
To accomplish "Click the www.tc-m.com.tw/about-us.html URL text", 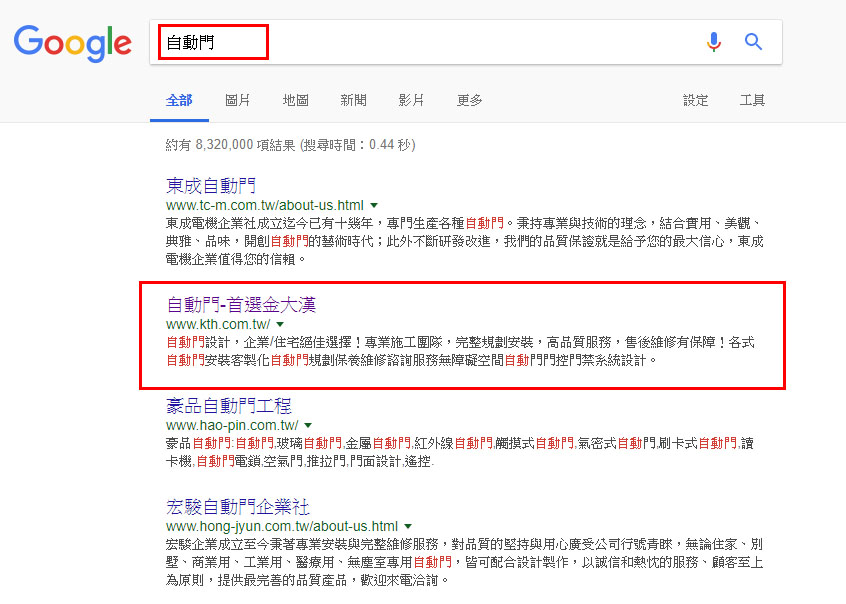I will click(x=265, y=206).
